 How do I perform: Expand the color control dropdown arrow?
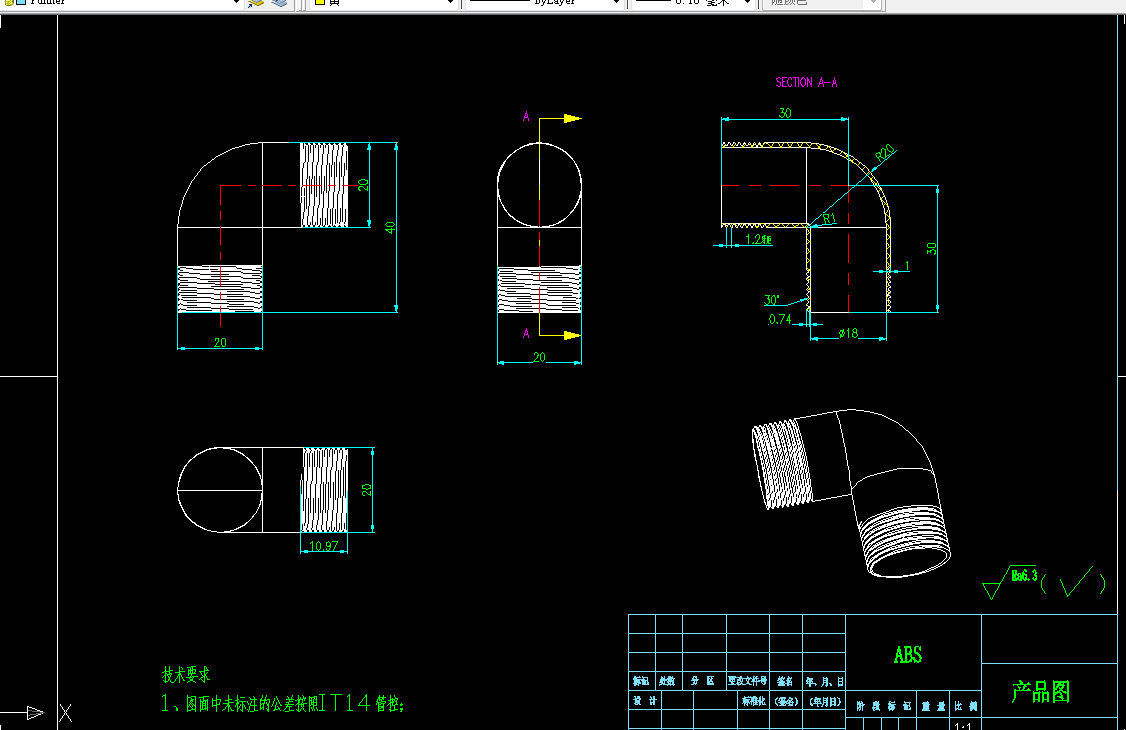tap(450, 3)
